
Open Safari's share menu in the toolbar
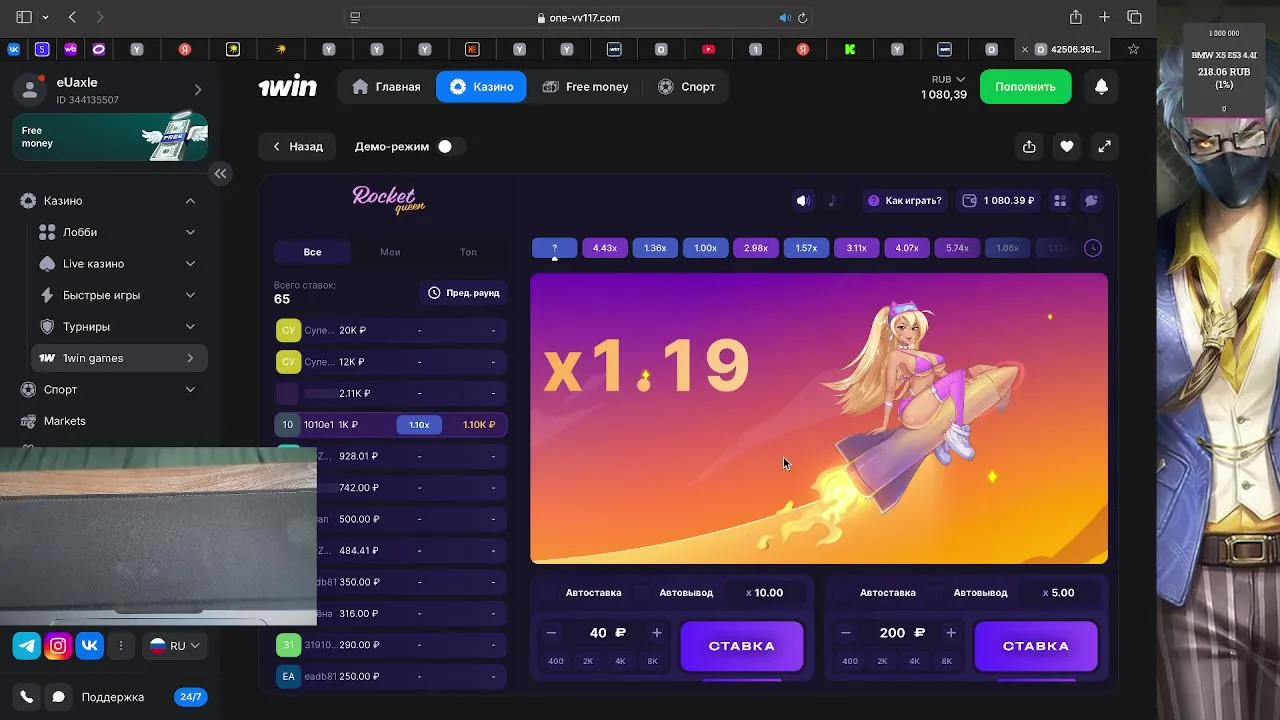[1076, 17]
